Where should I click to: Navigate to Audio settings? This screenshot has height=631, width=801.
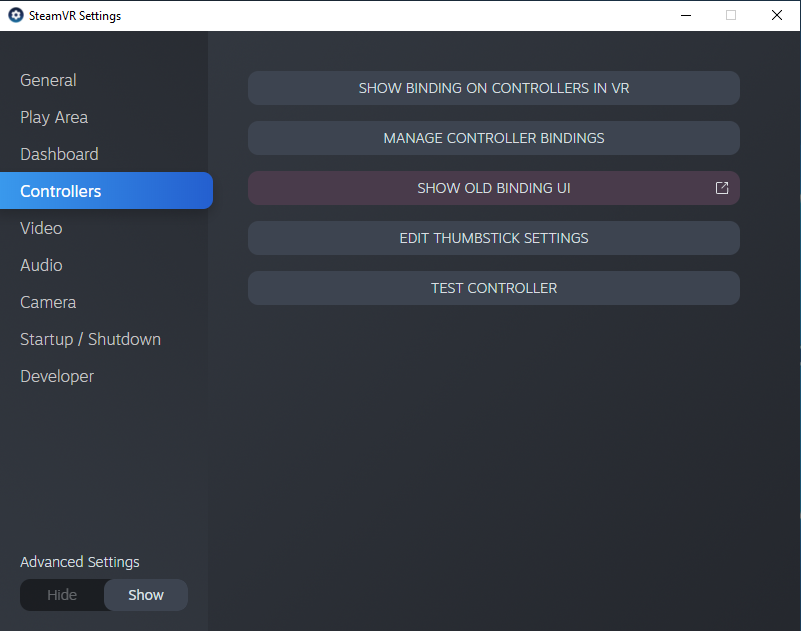coord(41,265)
